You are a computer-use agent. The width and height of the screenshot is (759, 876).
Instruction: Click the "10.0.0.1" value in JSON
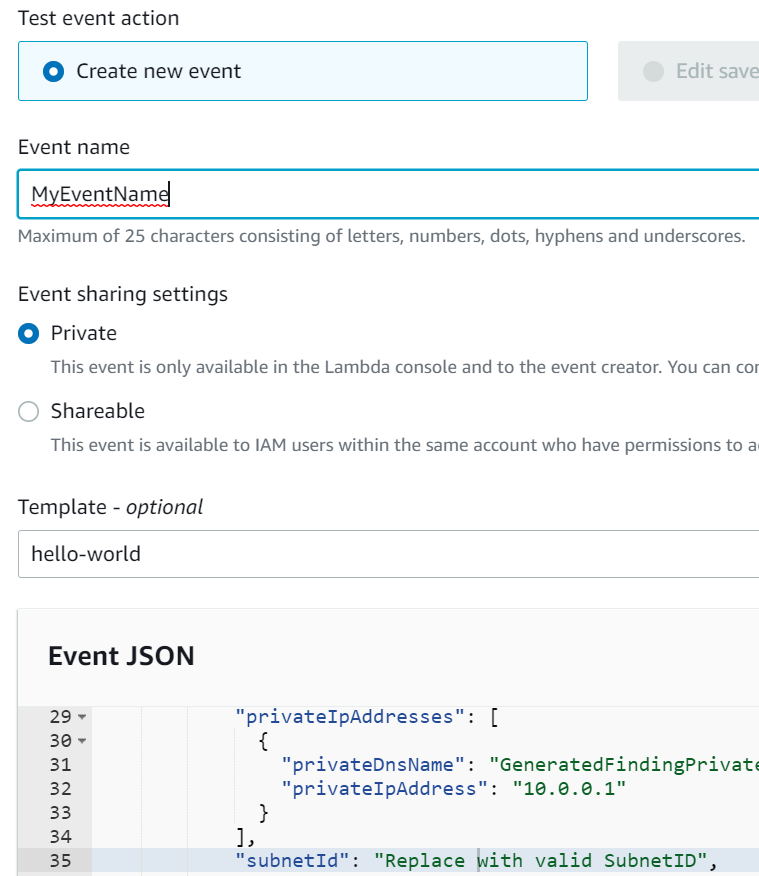coord(569,789)
